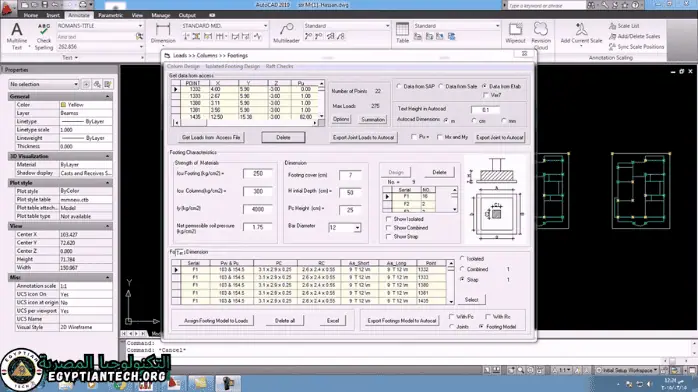Enable Show Combined checkbox

pos(389,228)
